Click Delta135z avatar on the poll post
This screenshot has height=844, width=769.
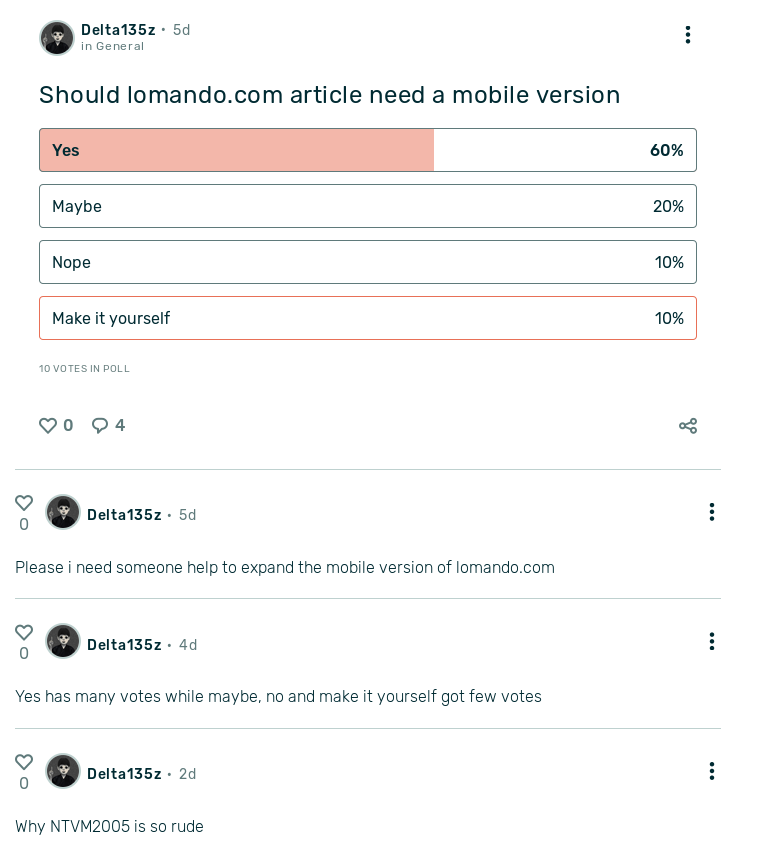pos(57,38)
